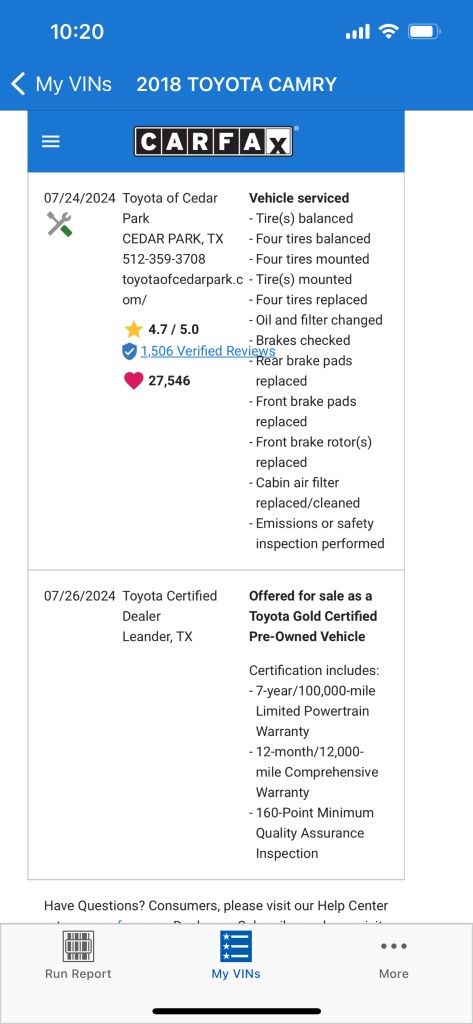Tap the 2018 TOYOTA CAMRY title

[236, 84]
